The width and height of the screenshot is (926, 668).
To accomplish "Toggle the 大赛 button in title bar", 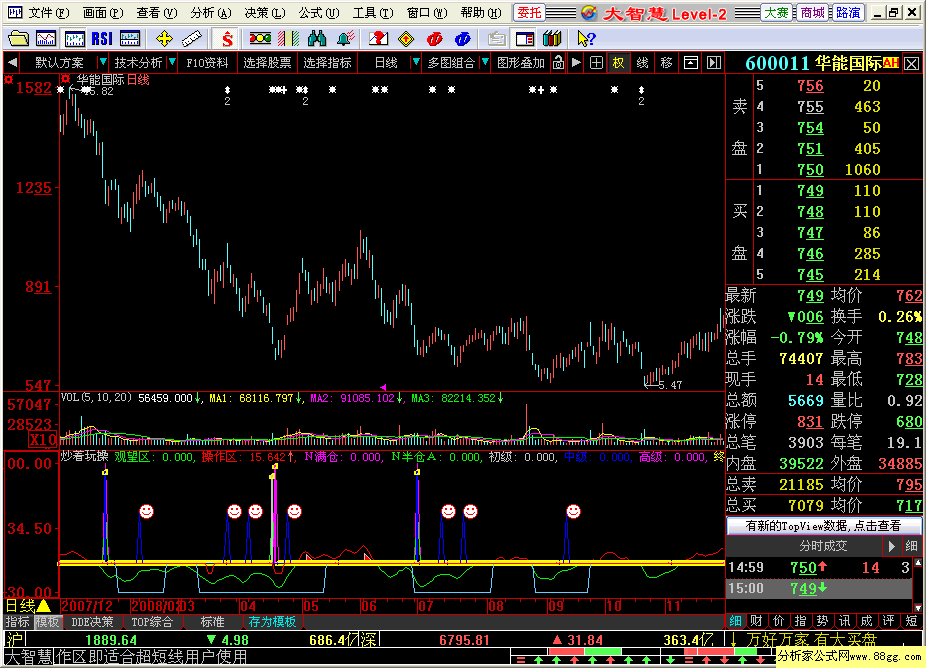I will click(x=777, y=12).
